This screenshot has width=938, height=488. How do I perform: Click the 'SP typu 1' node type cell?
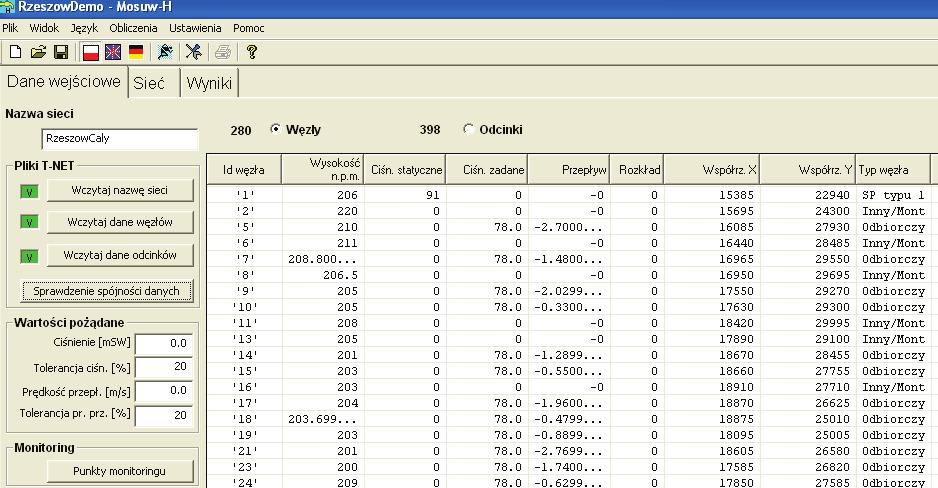pyautogui.click(x=893, y=195)
